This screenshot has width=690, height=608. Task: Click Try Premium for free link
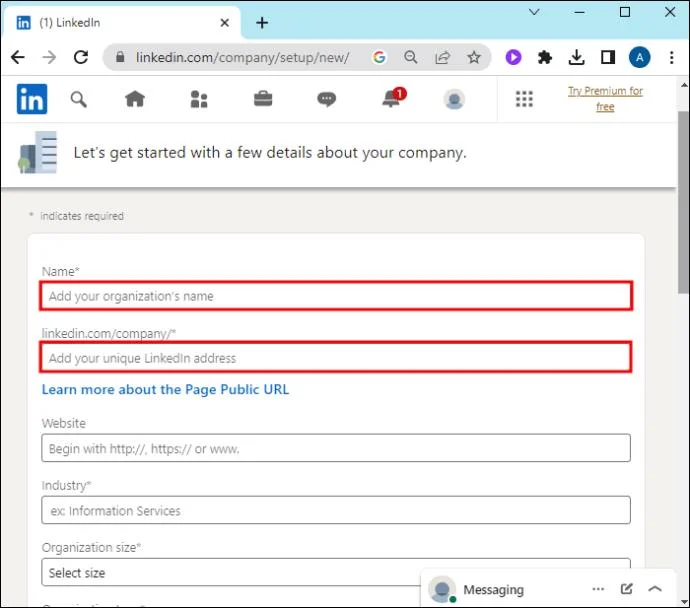click(605, 99)
